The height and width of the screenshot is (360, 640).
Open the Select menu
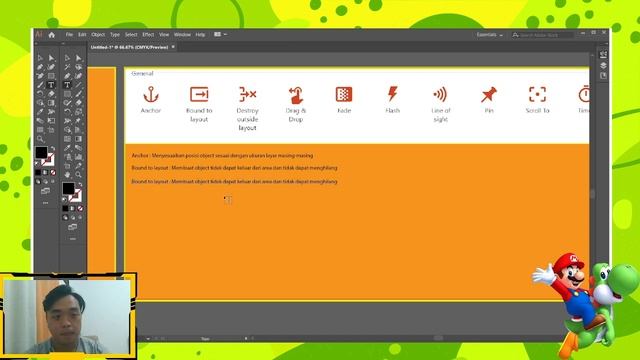(131, 35)
